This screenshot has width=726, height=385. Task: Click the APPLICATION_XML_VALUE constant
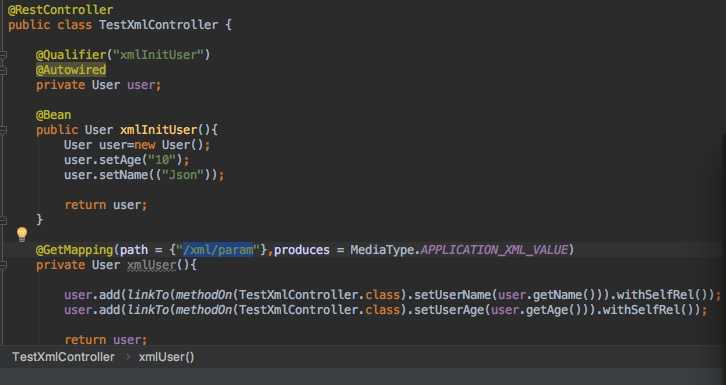pyautogui.click(x=494, y=250)
